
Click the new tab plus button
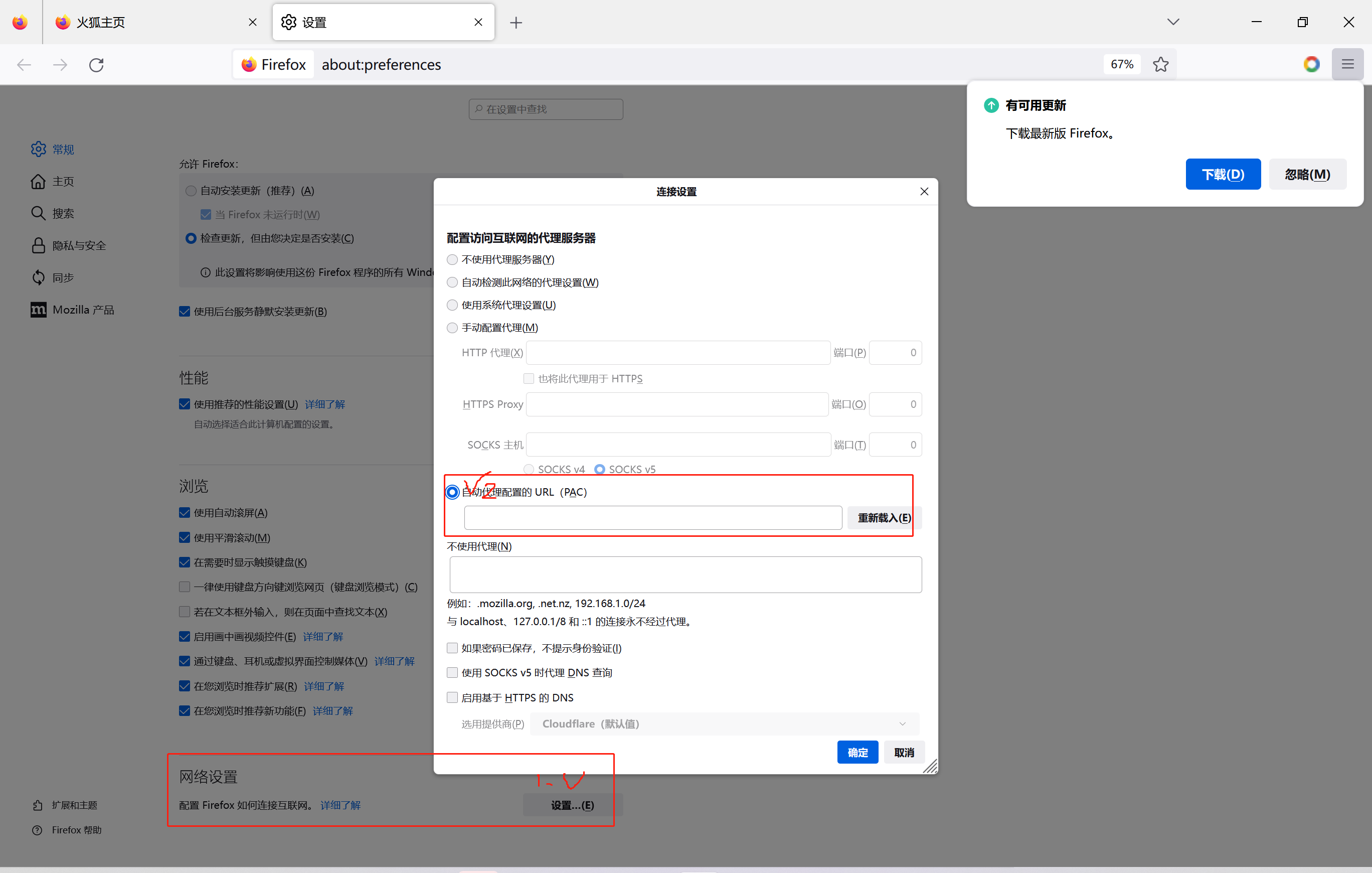(516, 22)
